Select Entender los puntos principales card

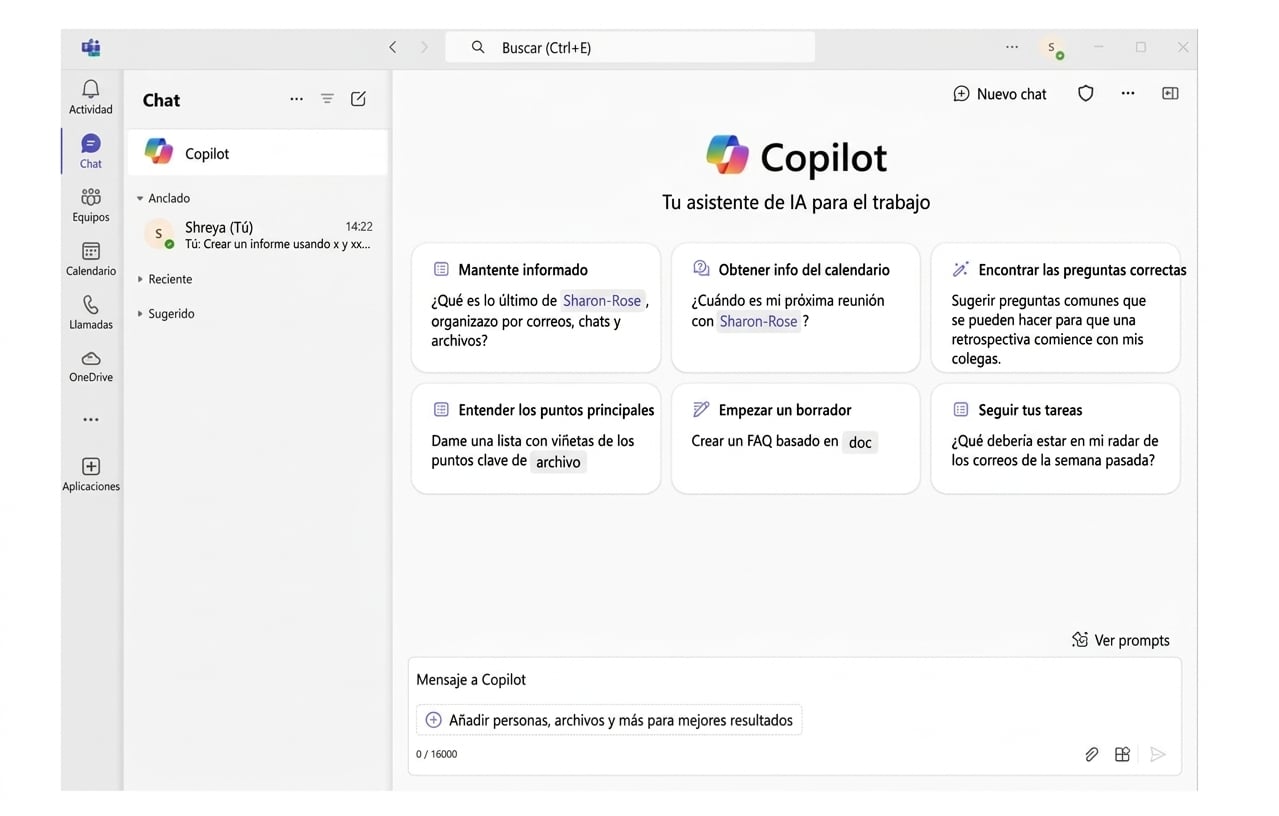536,438
